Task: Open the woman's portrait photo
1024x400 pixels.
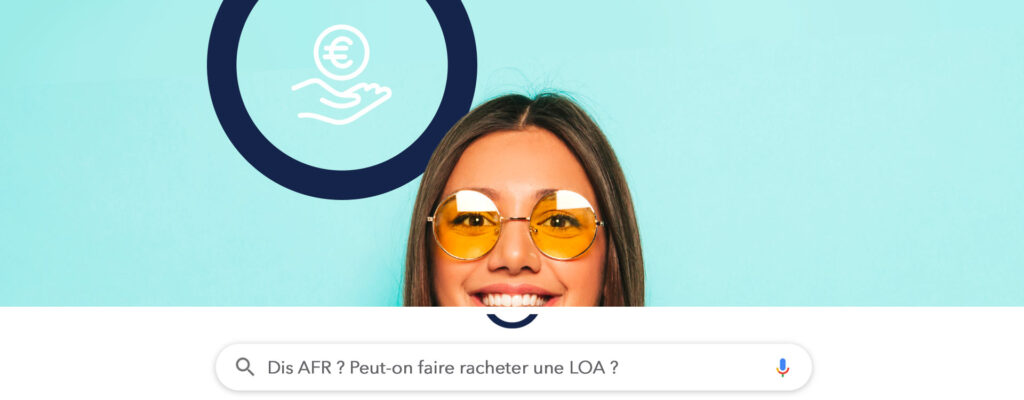Action: [x=524, y=199]
